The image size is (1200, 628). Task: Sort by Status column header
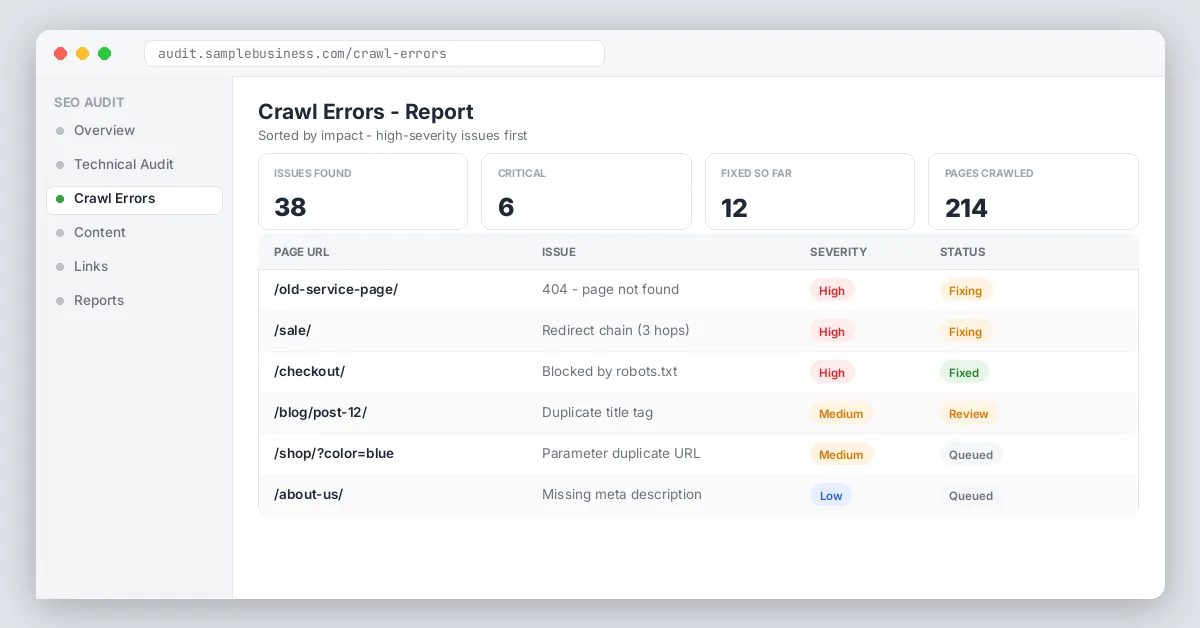(x=962, y=252)
